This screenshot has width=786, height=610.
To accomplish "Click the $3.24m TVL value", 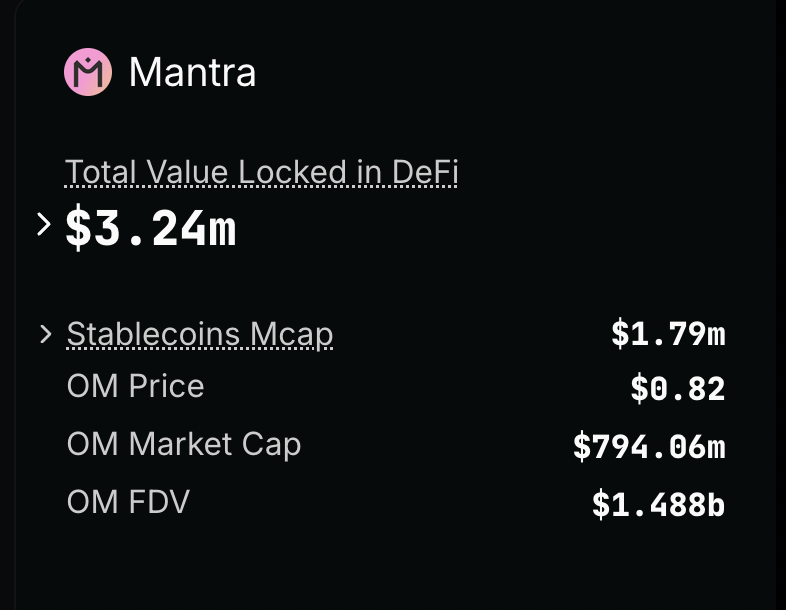I will [x=150, y=228].
